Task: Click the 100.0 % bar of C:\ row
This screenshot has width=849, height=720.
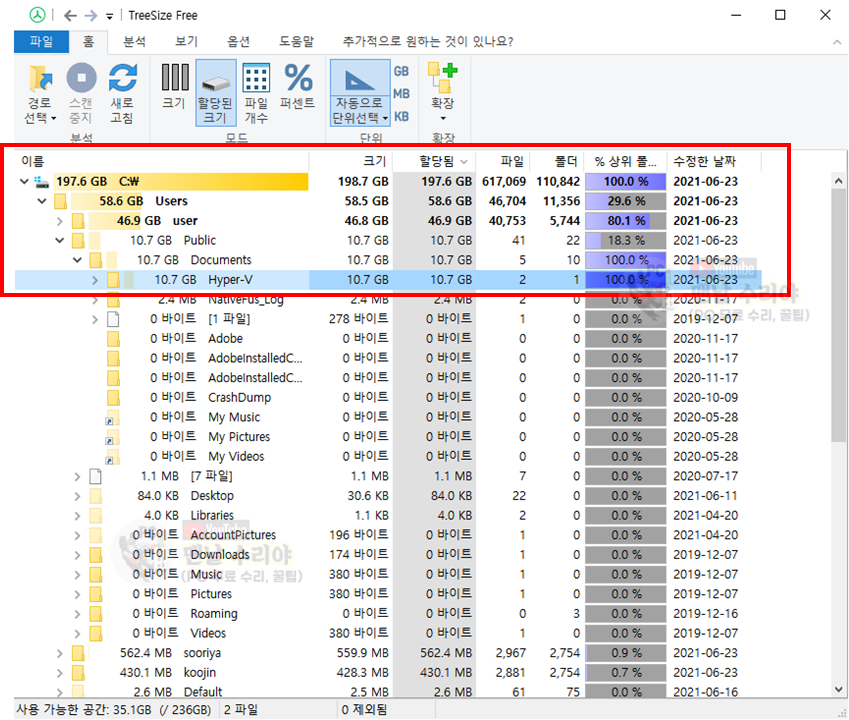Action: (x=625, y=181)
